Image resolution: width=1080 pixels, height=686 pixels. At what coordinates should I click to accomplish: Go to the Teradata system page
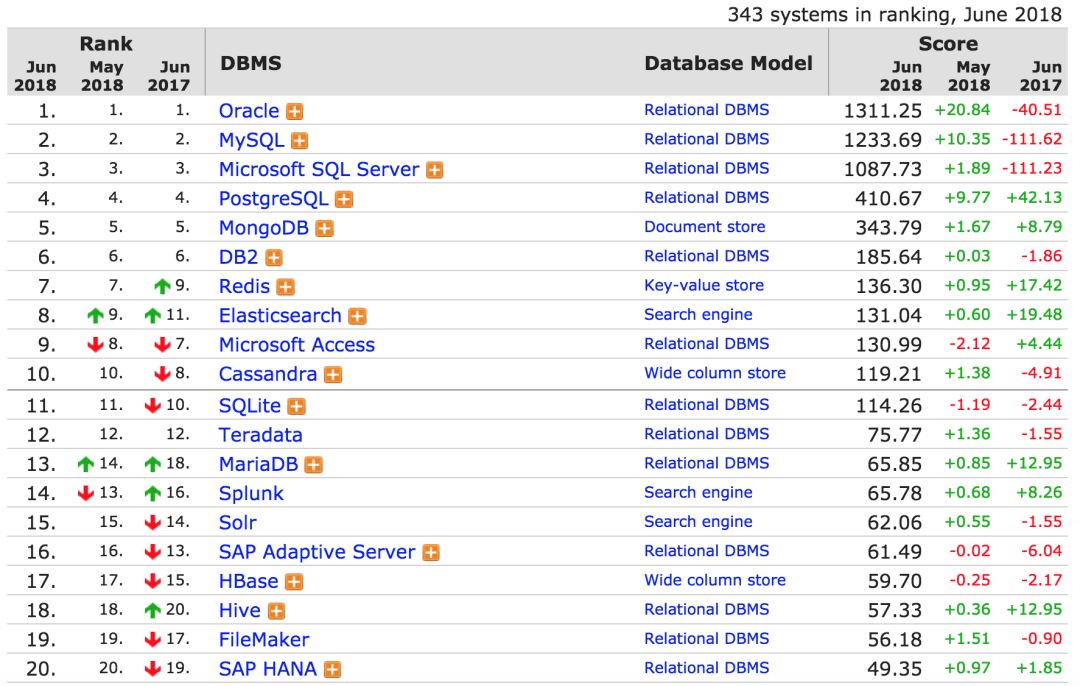(260, 435)
